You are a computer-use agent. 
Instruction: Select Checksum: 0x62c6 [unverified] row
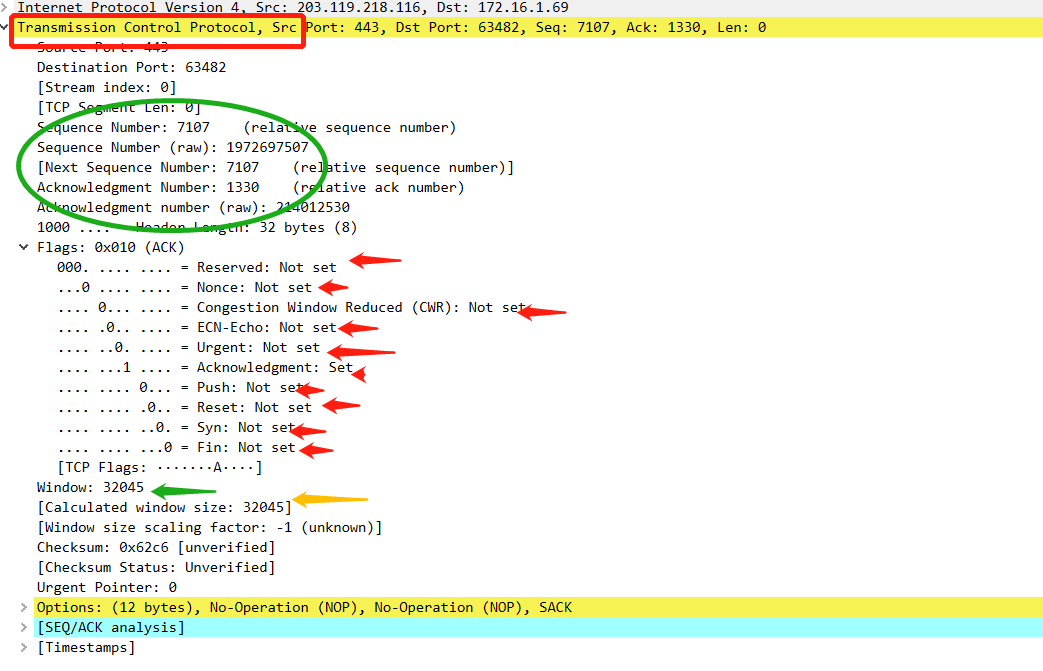pyautogui.click(x=156, y=547)
